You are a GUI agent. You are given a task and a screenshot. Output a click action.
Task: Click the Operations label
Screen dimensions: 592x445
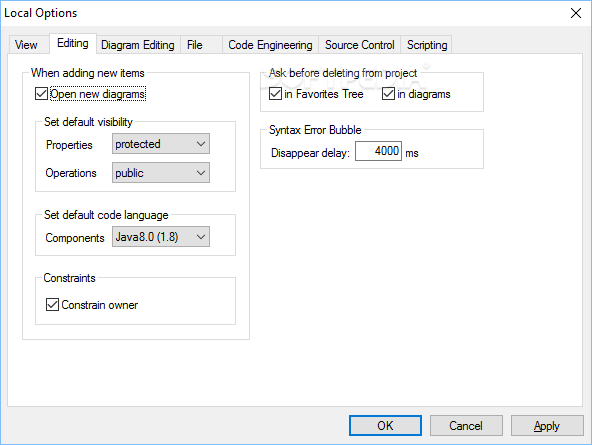pos(71,173)
